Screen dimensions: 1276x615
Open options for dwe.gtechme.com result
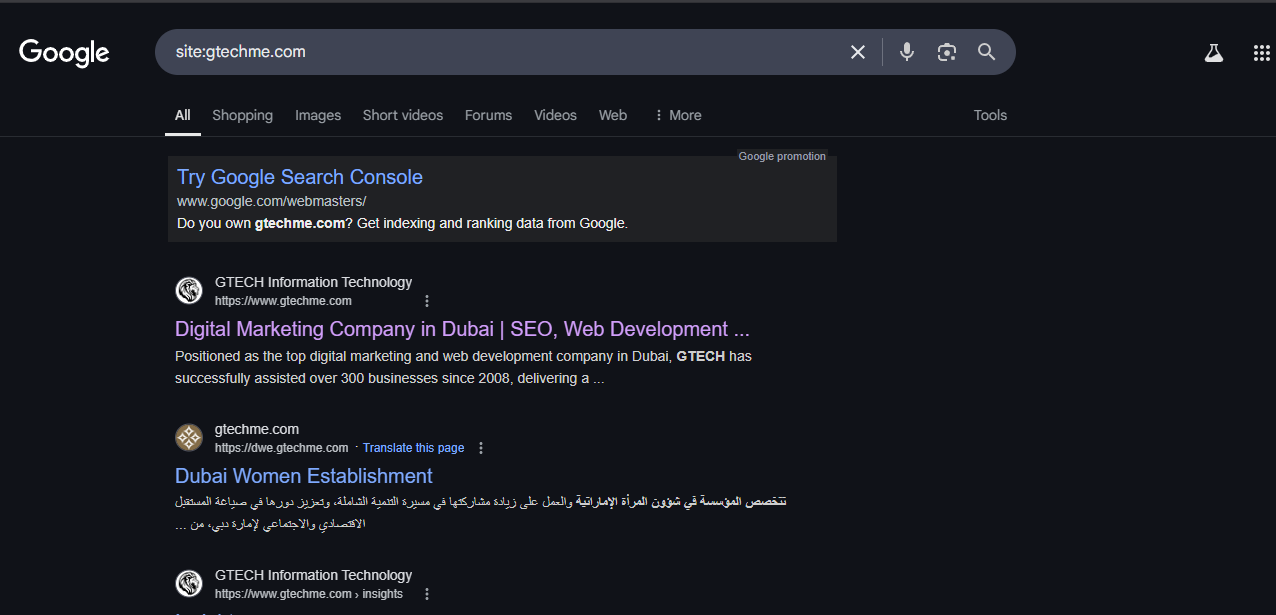[481, 448]
